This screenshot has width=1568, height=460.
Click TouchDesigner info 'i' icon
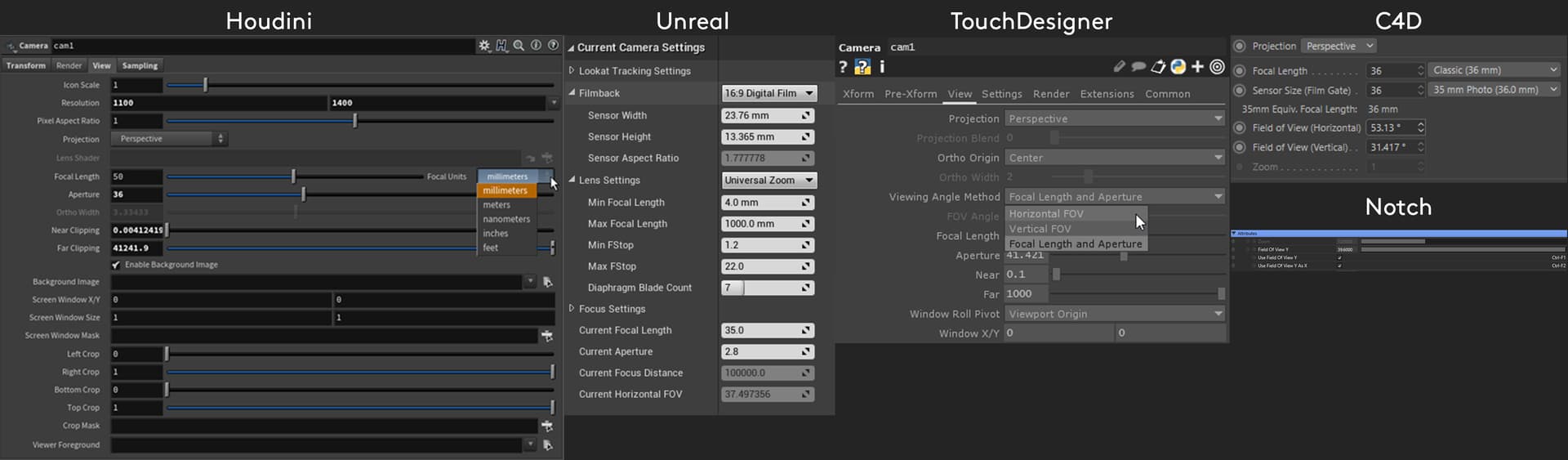(x=882, y=67)
